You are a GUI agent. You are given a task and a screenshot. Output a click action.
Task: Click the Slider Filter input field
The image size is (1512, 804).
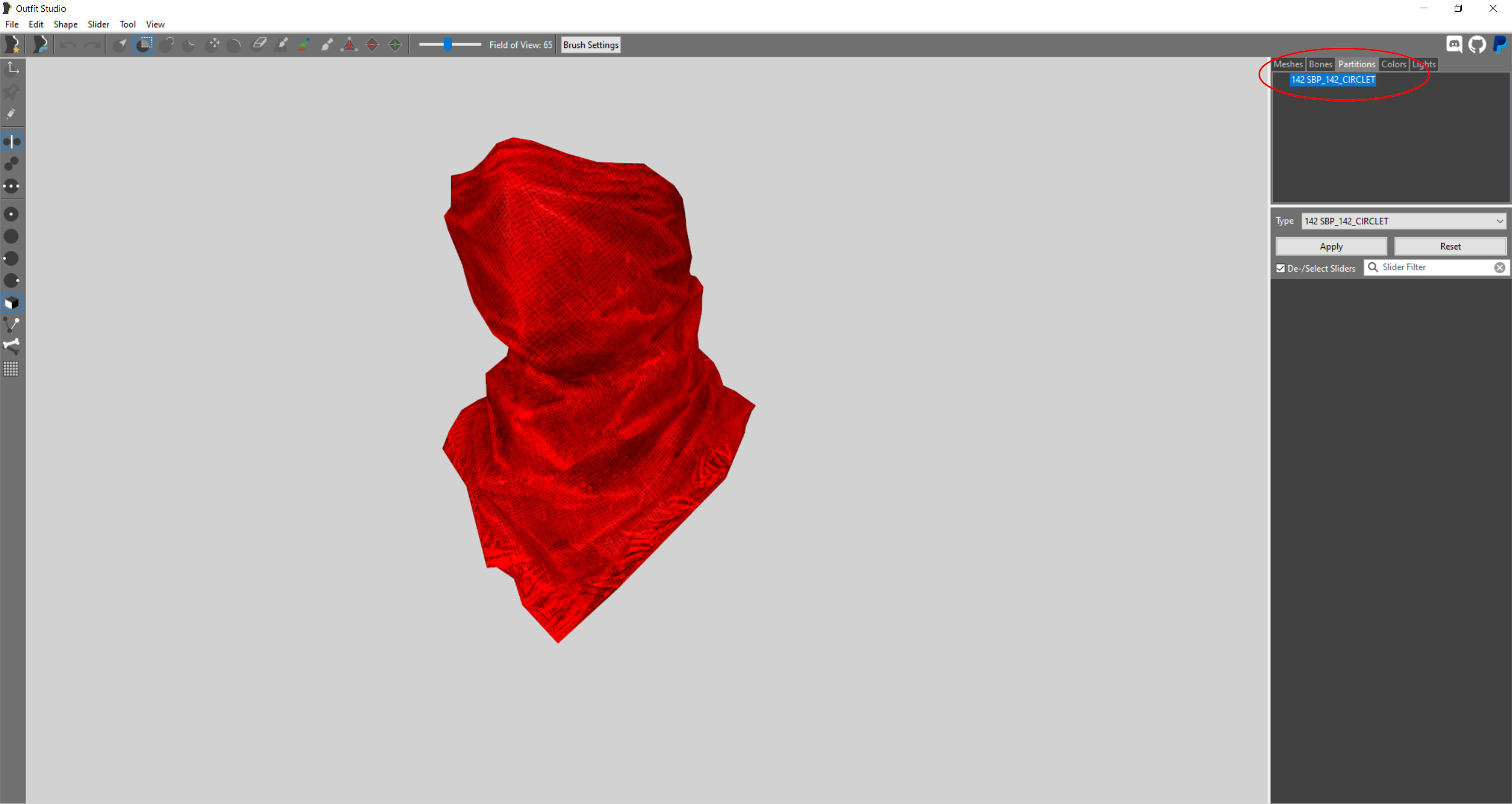(x=1435, y=267)
